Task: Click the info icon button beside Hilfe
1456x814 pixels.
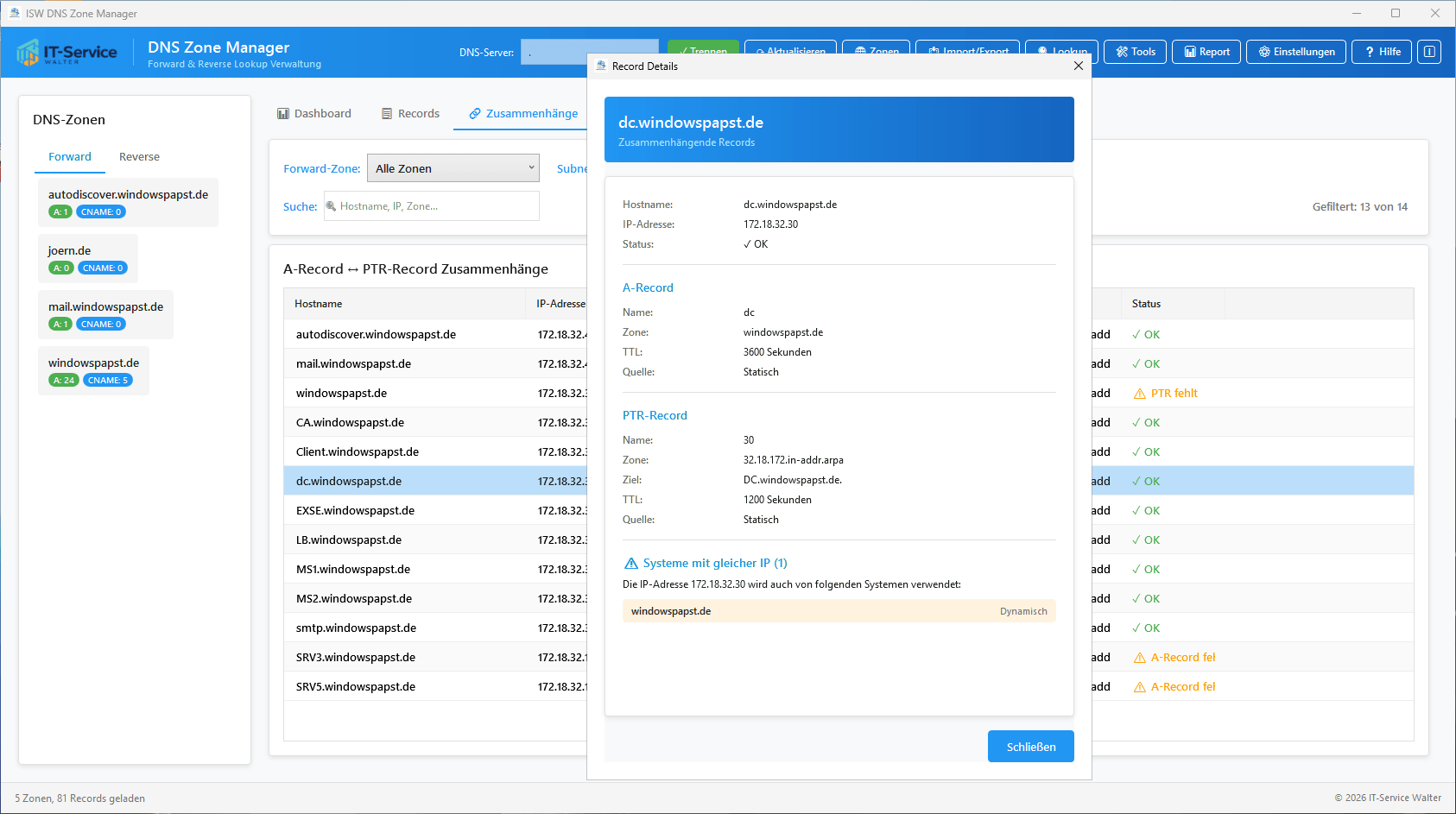Action: click(1429, 52)
